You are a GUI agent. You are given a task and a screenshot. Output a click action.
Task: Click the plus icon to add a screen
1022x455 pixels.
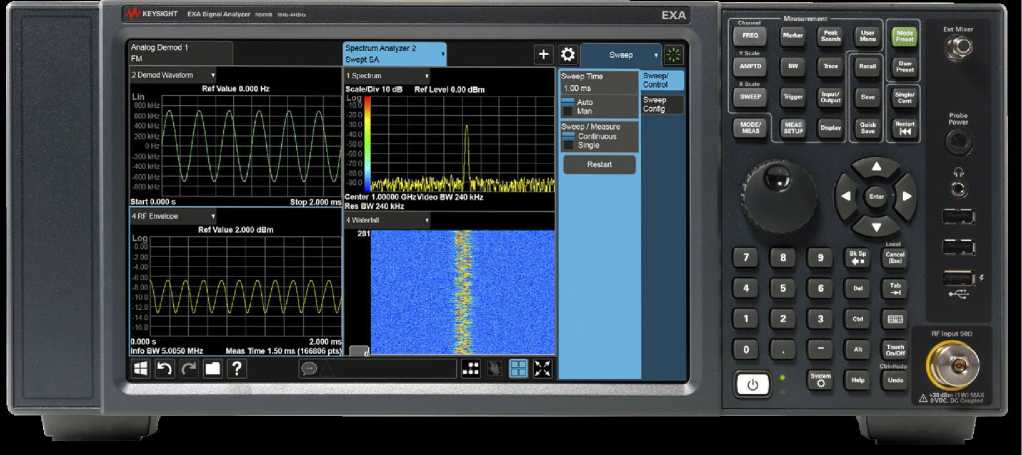pos(543,56)
